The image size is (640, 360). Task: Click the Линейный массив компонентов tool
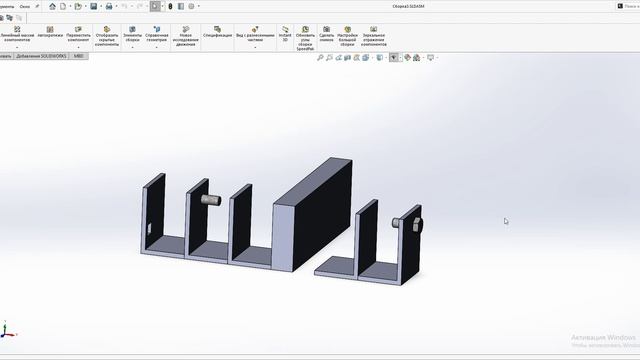click(17, 34)
